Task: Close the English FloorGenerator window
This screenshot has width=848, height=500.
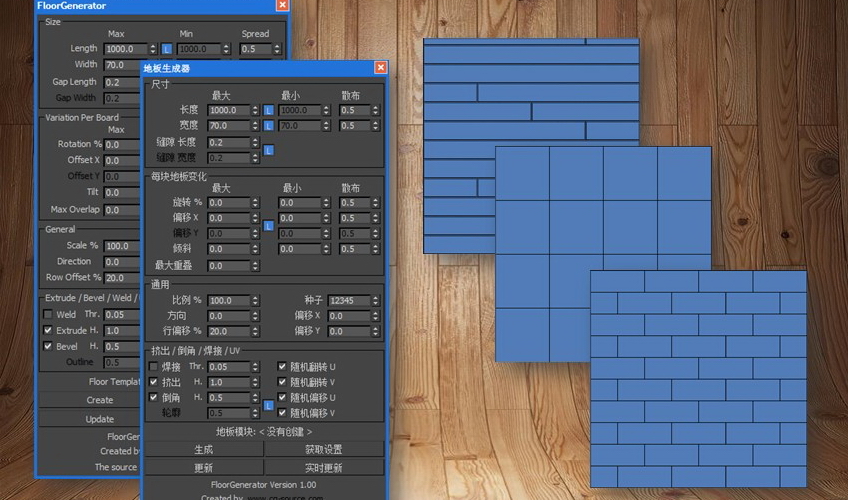Action: point(282,5)
